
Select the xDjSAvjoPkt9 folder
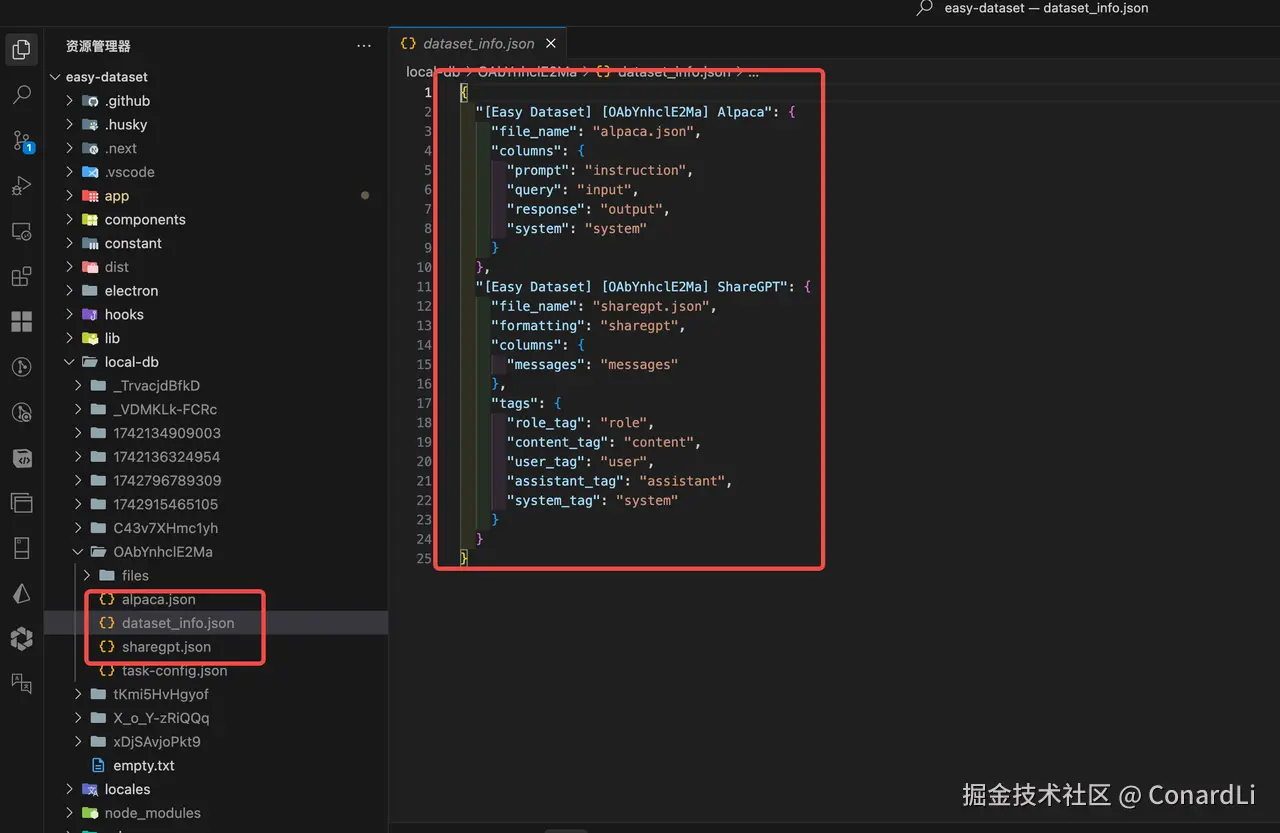pyautogui.click(x=157, y=742)
